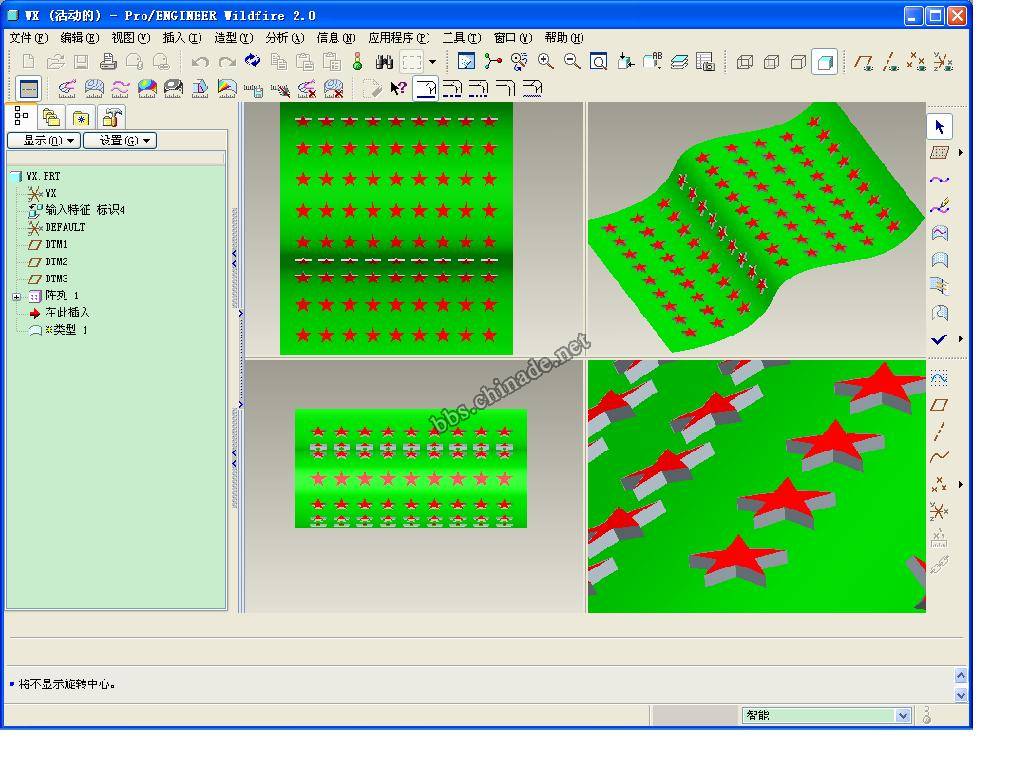
Task: Click the Print icon in the toolbar
Action: [108, 62]
